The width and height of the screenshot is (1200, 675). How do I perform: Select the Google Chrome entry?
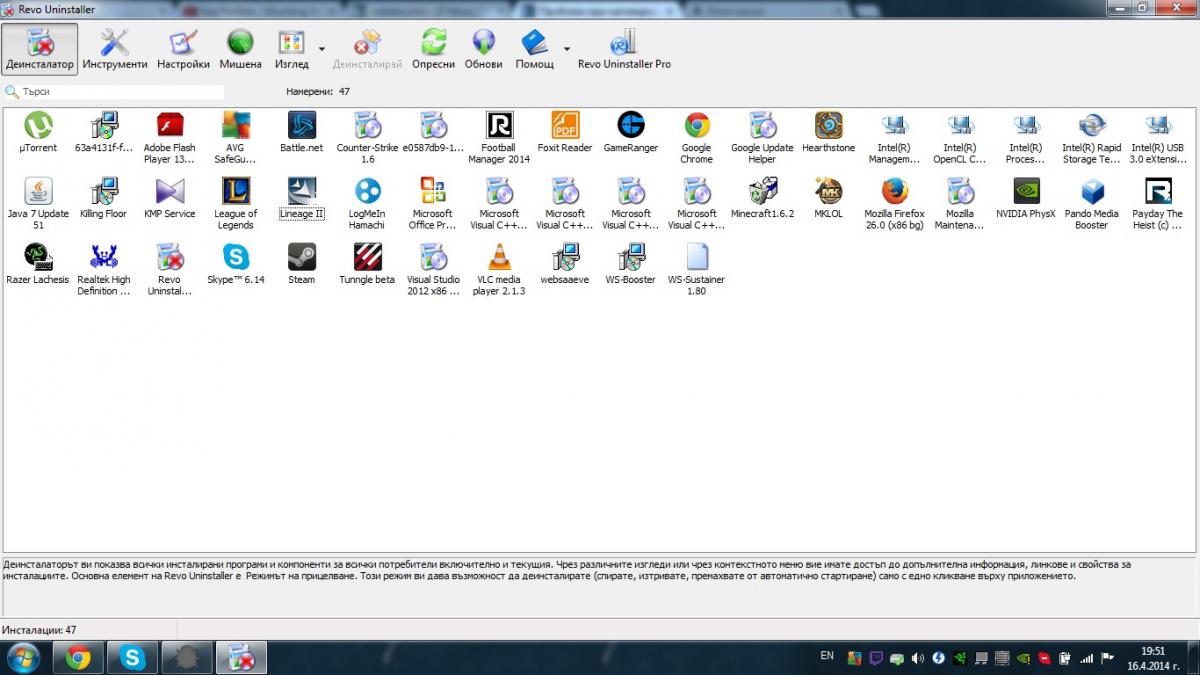click(696, 138)
